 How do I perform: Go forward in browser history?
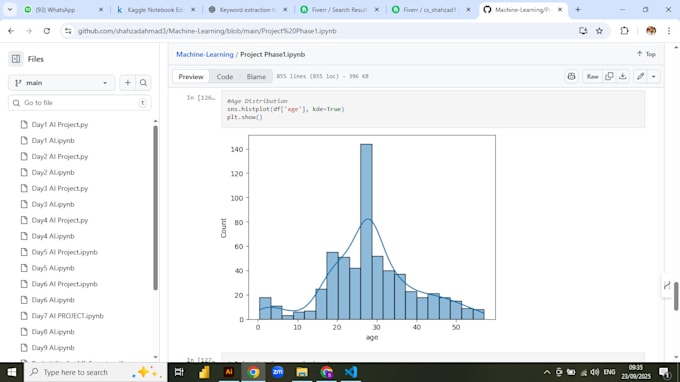pyautogui.click(x=29, y=31)
